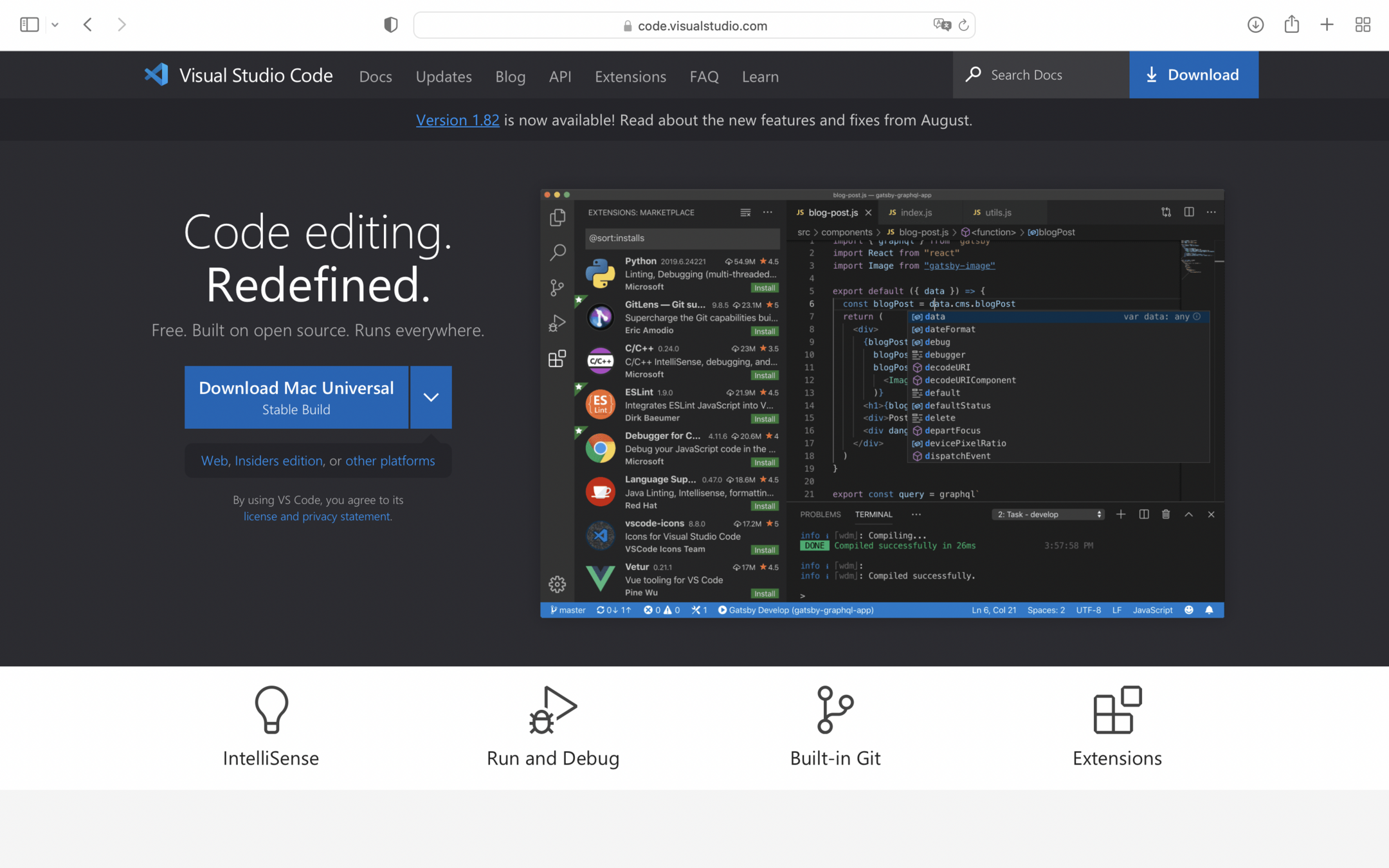Viewport: 1389px width, 868px height.
Task: Click the translate icon in address bar
Action: (x=941, y=25)
